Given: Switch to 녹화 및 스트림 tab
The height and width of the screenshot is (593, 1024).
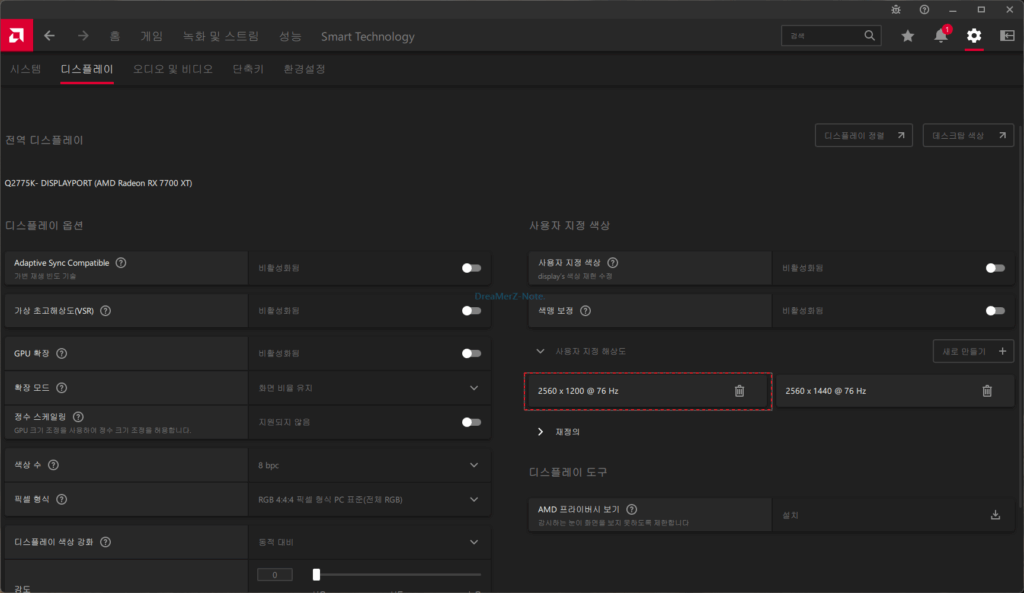Looking at the screenshot, I should click(221, 36).
